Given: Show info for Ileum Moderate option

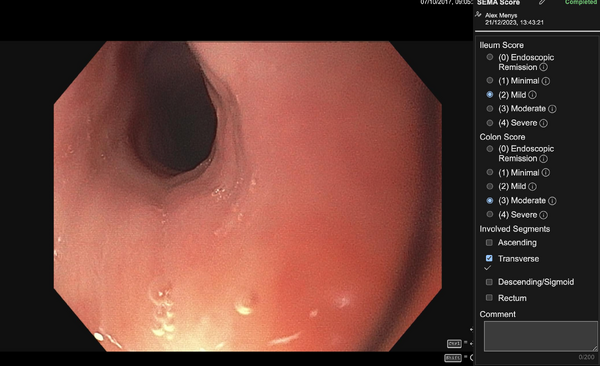Looking at the screenshot, I should [x=552, y=109].
